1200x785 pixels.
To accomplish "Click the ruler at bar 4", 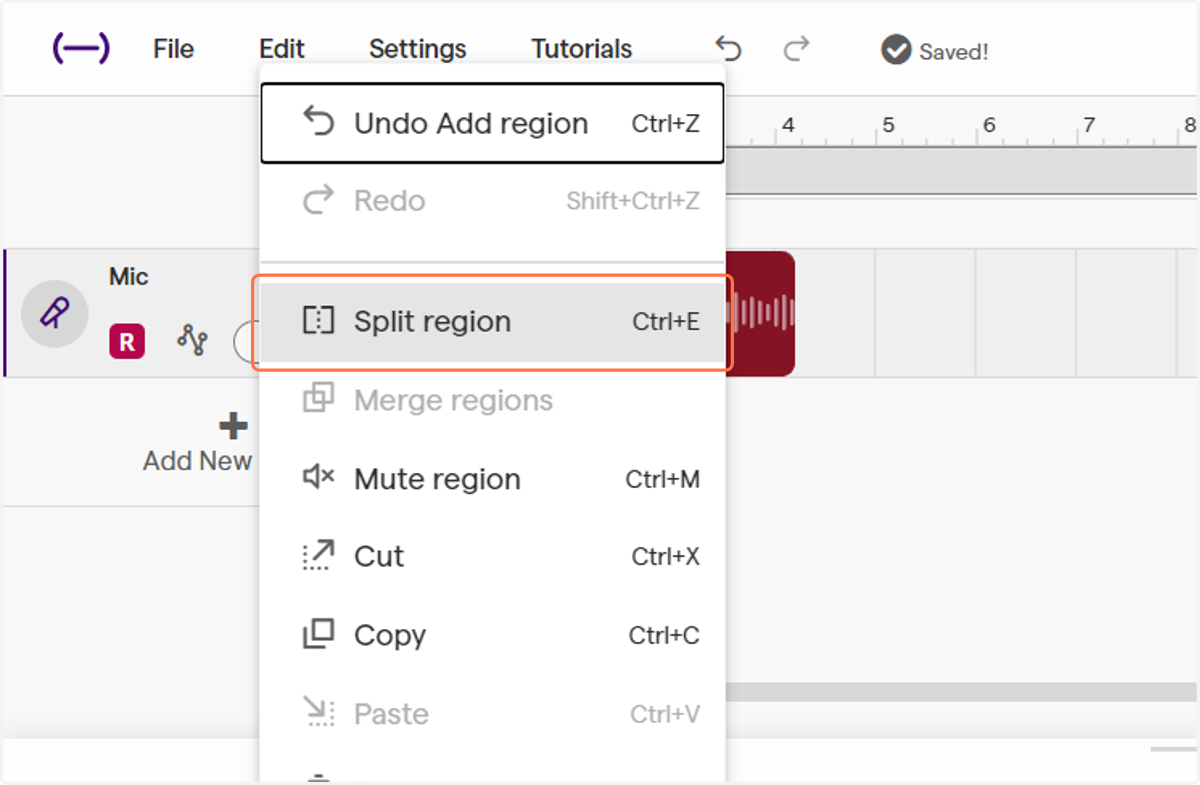I will point(788,125).
